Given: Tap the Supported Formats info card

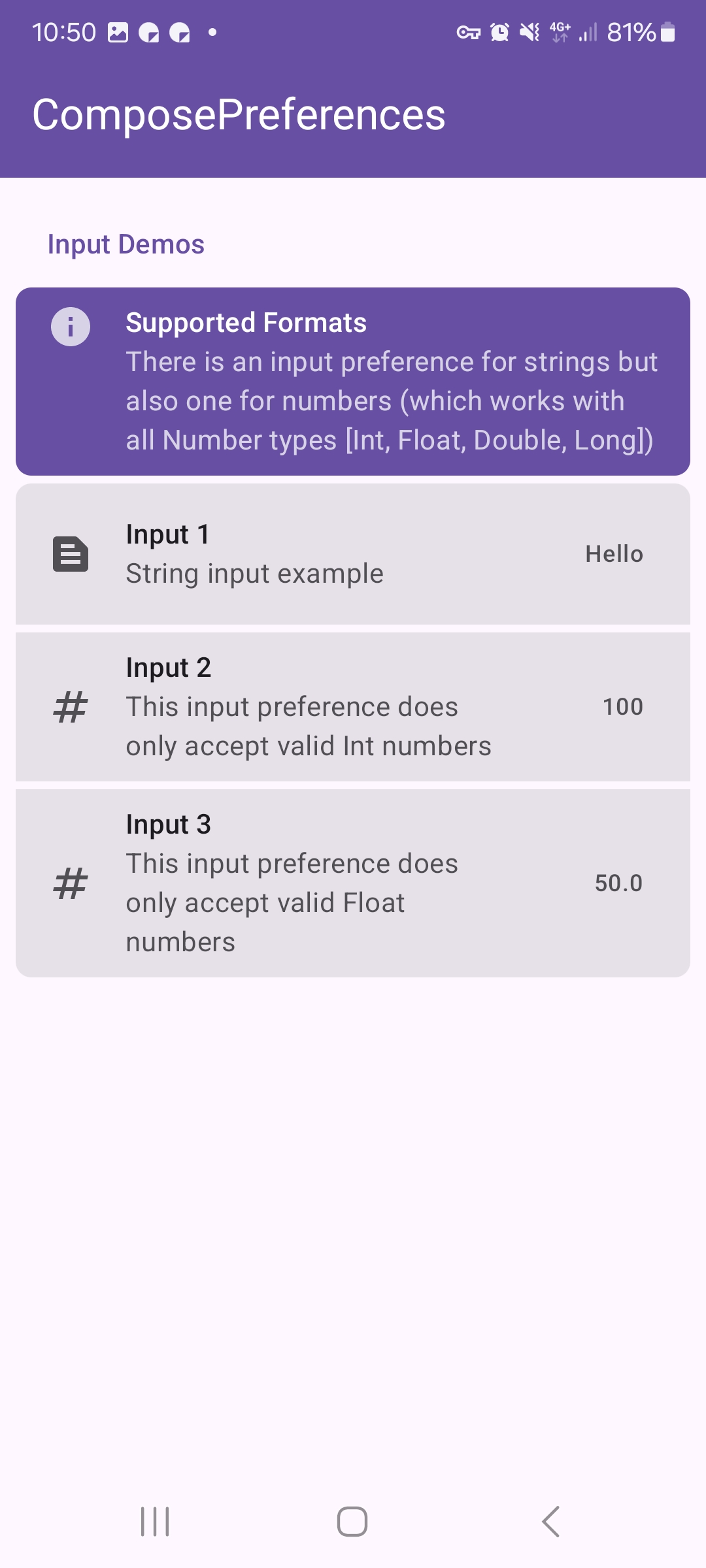Looking at the screenshot, I should [353, 382].
